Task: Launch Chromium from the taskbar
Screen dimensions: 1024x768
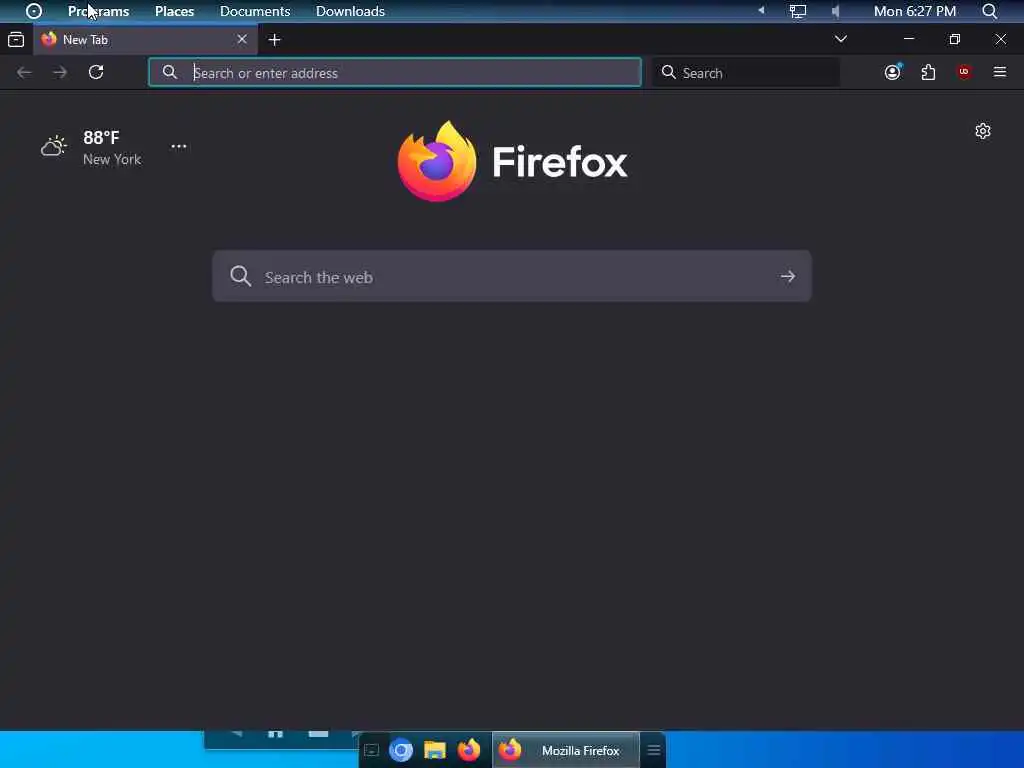Action: click(x=401, y=750)
